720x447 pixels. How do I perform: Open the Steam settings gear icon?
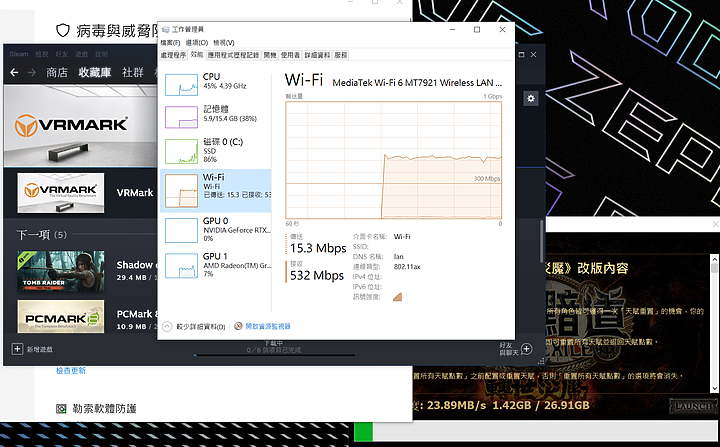pyautogui.click(x=531, y=98)
